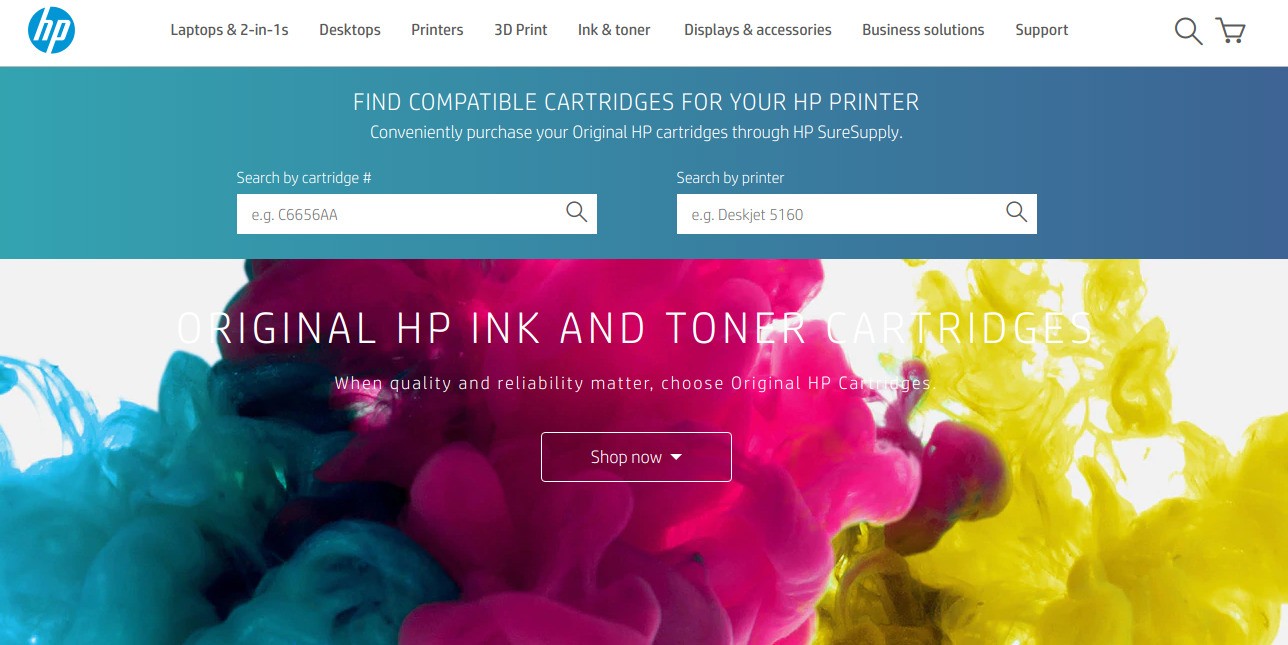This screenshot has height=645, width=1288.
Task: Open Business solutions menu
Action: 923,30
